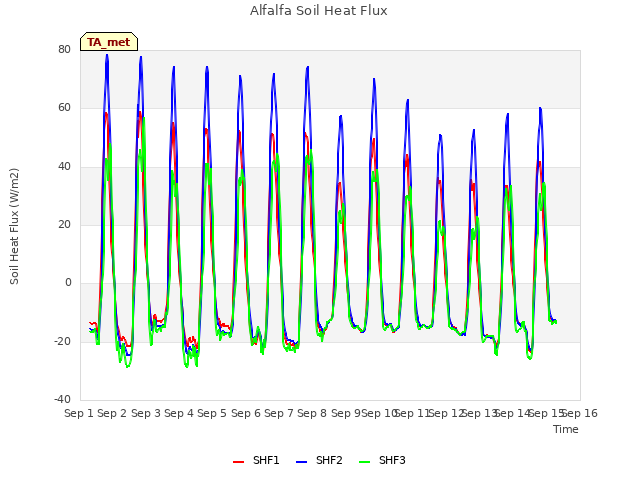640x480 pixels.
Task: Click the blue SHF2 legend swatch
Action: tap(301, 462)
